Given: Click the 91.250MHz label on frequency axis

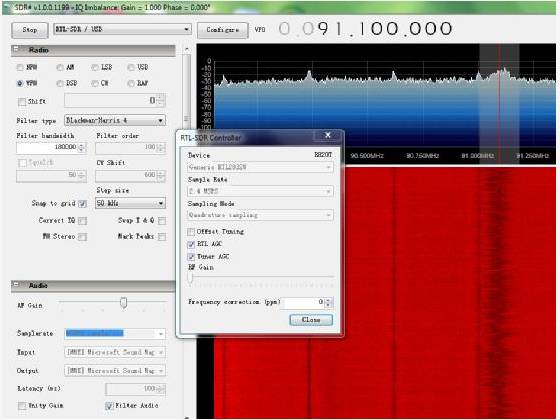Looking at the screenshot, I should [x=532, y=156].
